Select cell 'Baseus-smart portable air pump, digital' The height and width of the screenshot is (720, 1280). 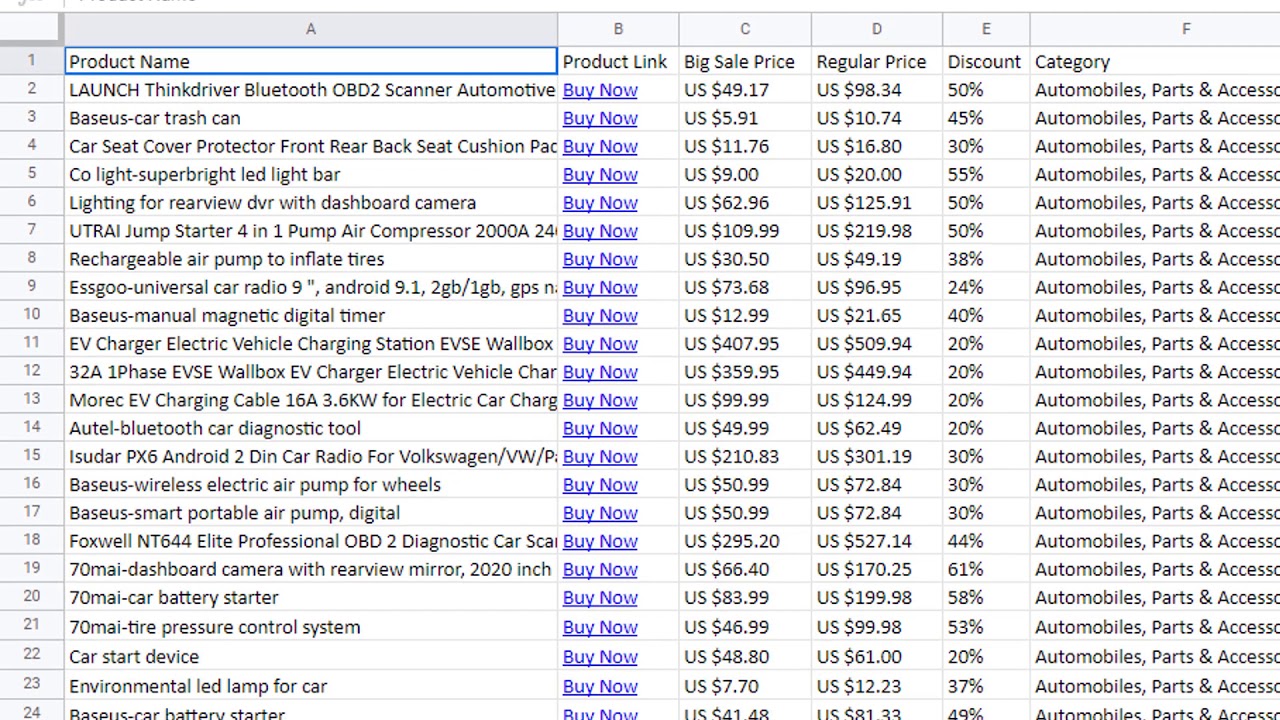click(x=311, y=513)
